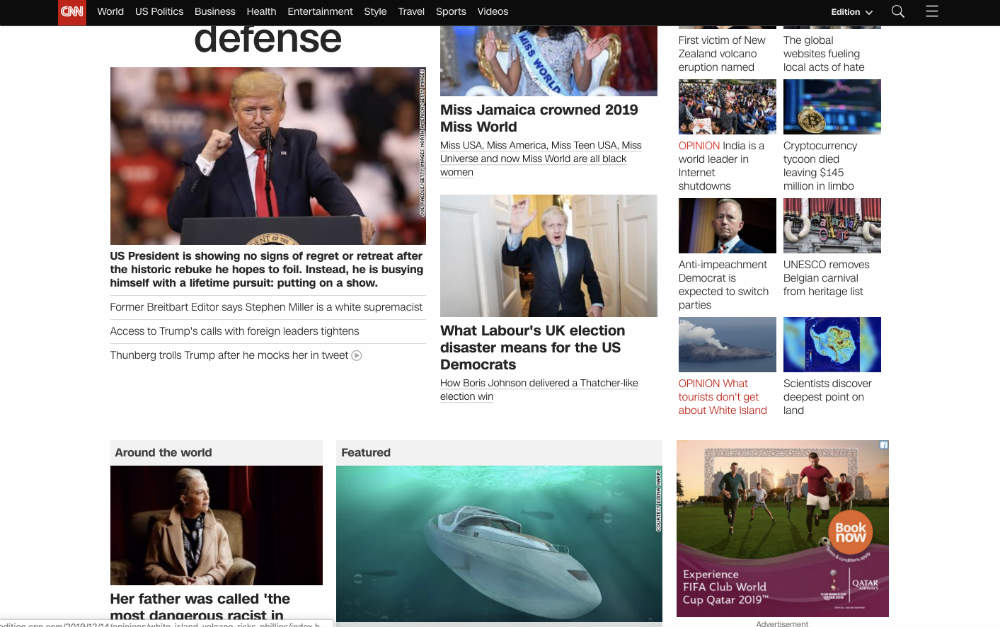Click the Miss World photo thumbnail
Screen dimensions: 1000x627
548,61
